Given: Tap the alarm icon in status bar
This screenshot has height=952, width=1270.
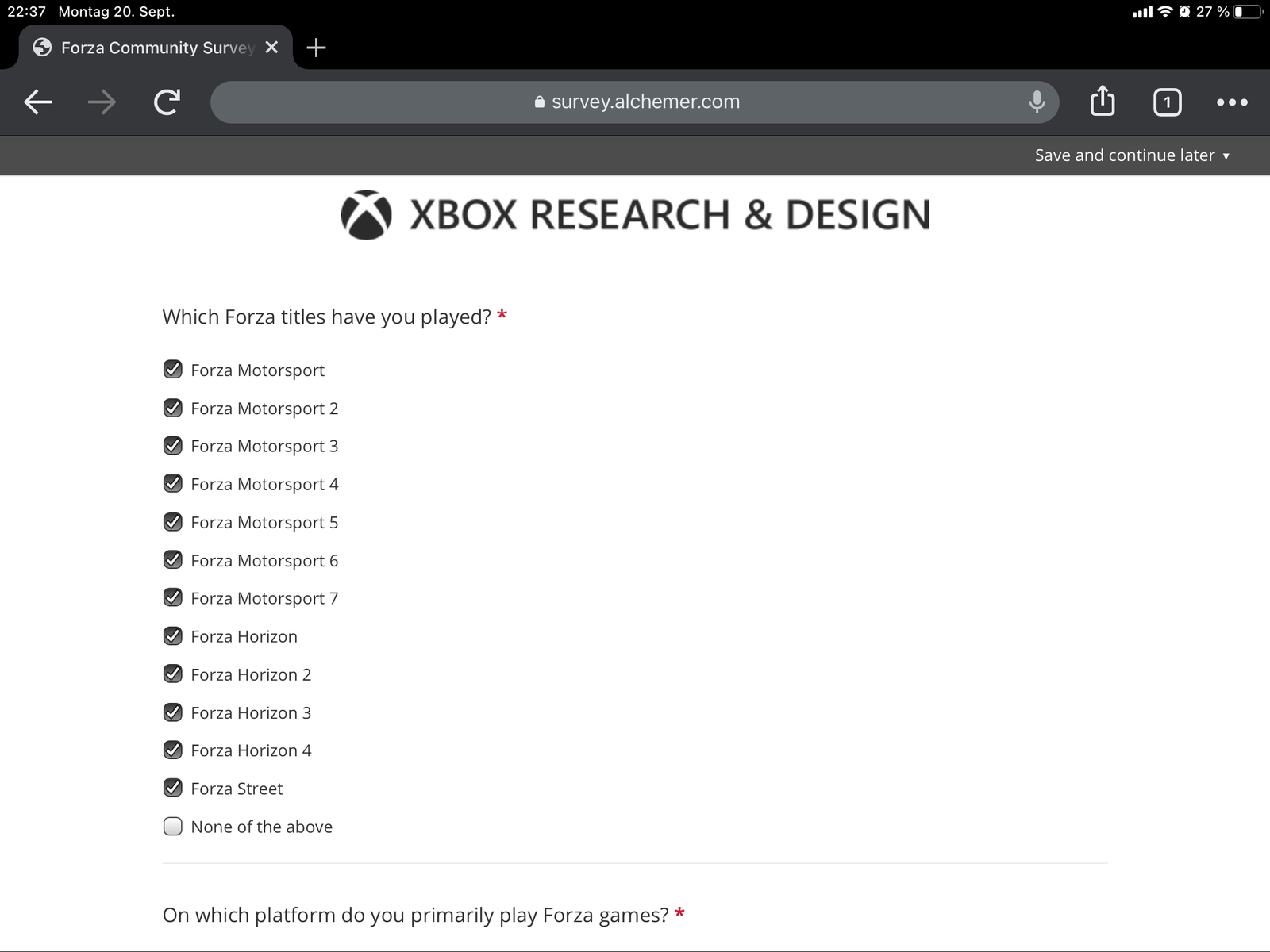Looking at the screenshot, I should click(x=1184, y=11).
